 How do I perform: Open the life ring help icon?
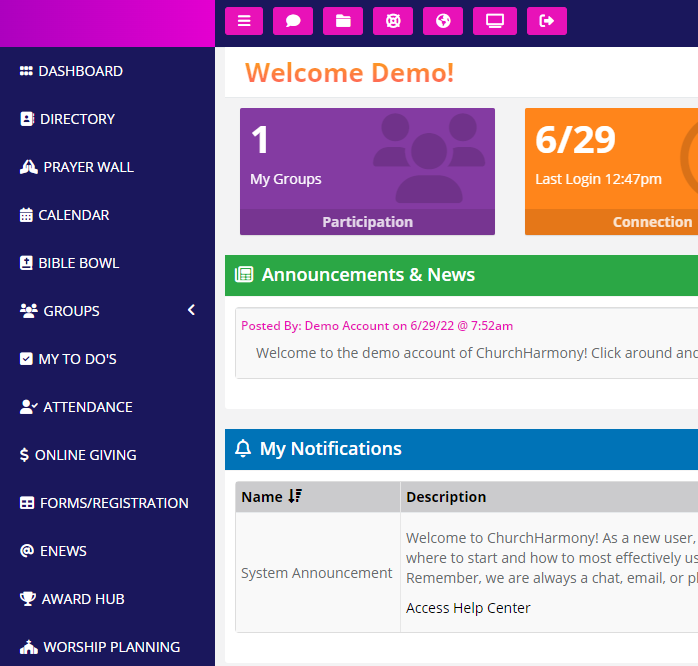tap(393, 21)
